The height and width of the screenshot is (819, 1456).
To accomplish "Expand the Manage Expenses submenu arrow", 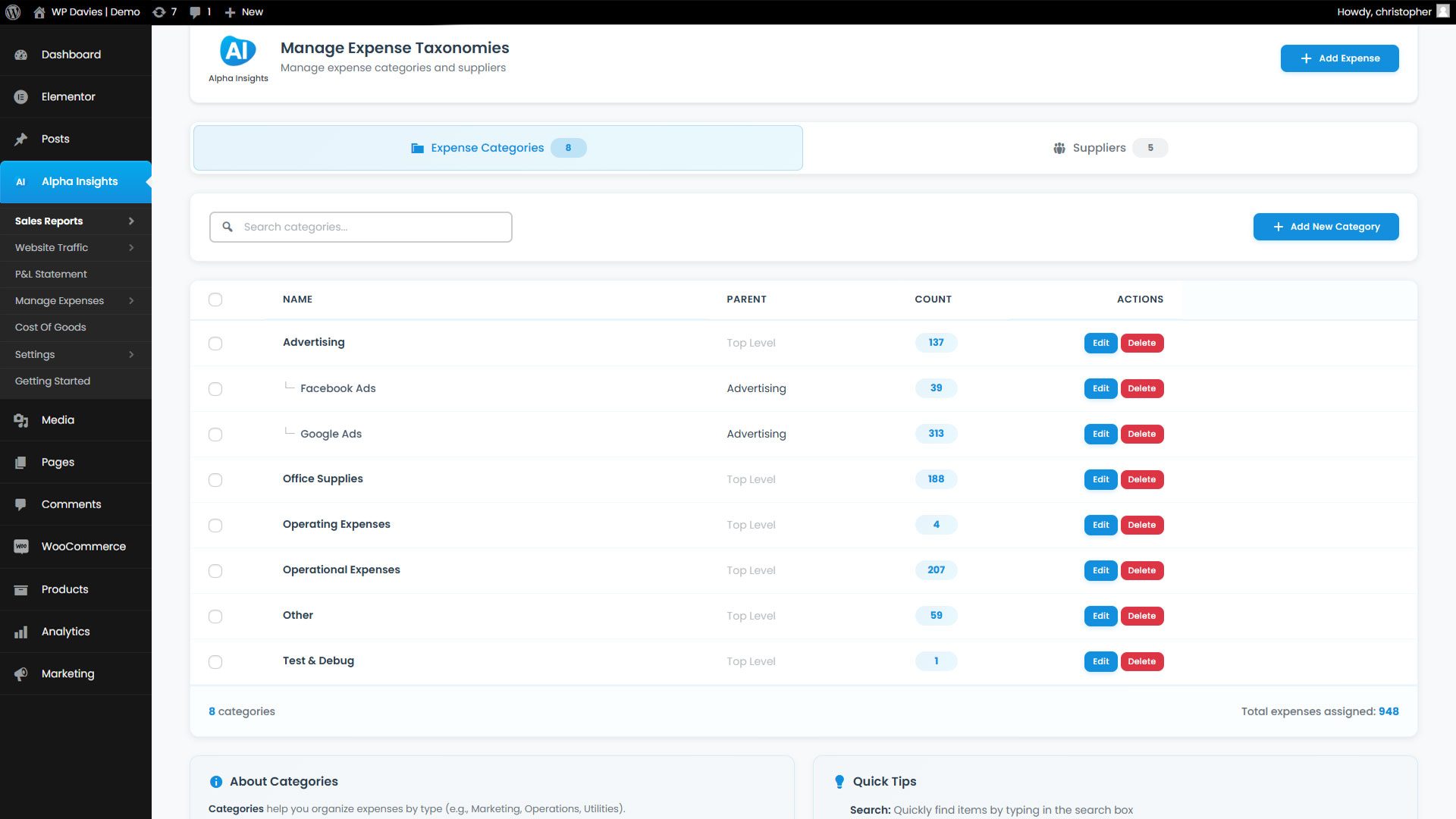I will pyautogui.click(x=131, y=301).
